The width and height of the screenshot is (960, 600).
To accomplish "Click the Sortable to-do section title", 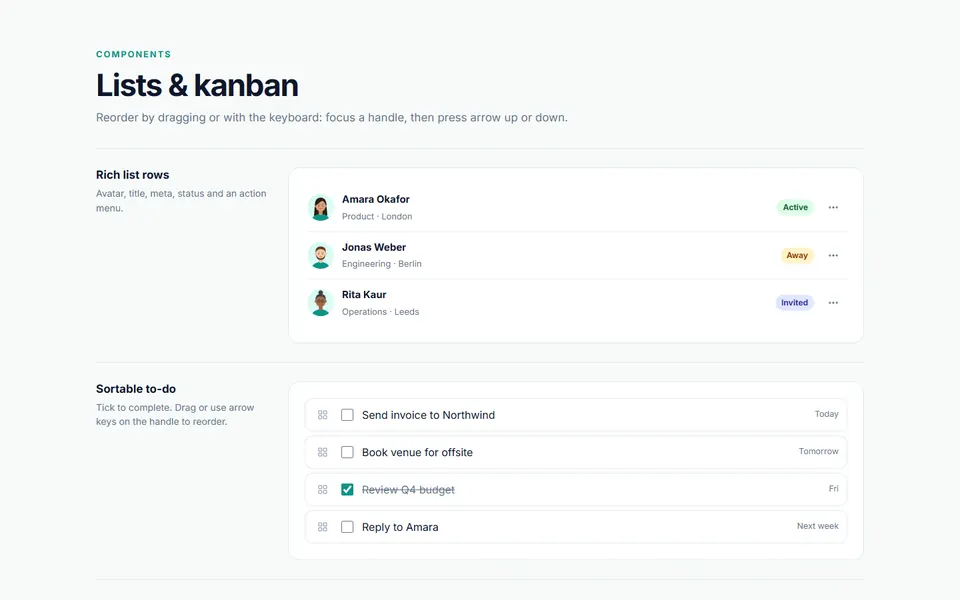I will pos(136,389).
